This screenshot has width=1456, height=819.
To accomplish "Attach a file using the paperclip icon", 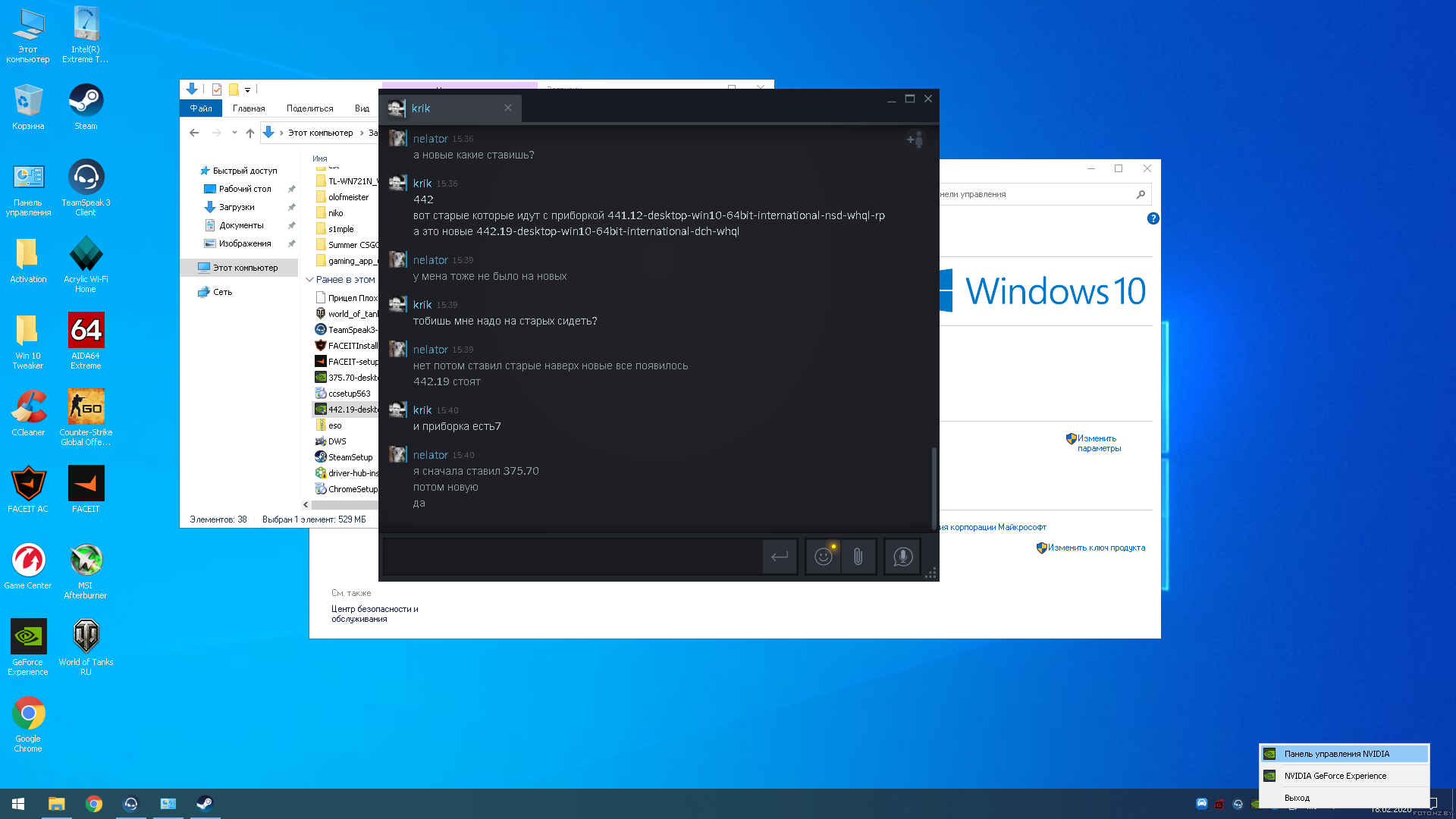I will click(x=858, y=557).
